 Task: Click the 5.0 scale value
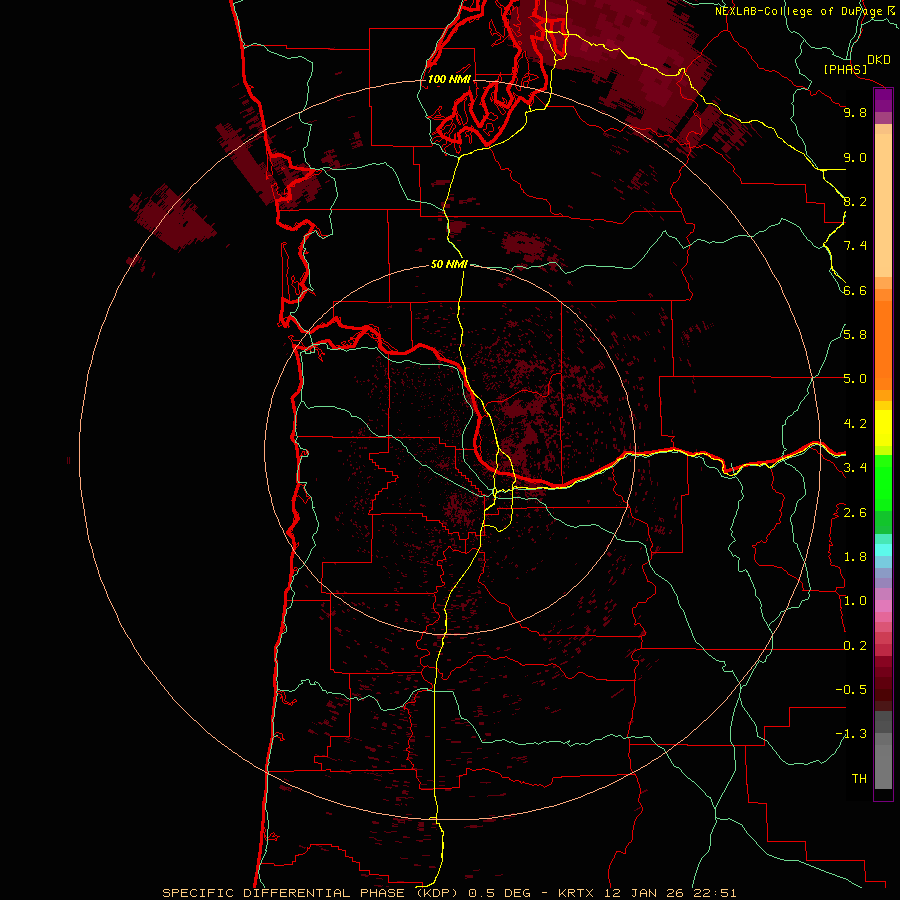pyautogui.click(x=855, y=379)
